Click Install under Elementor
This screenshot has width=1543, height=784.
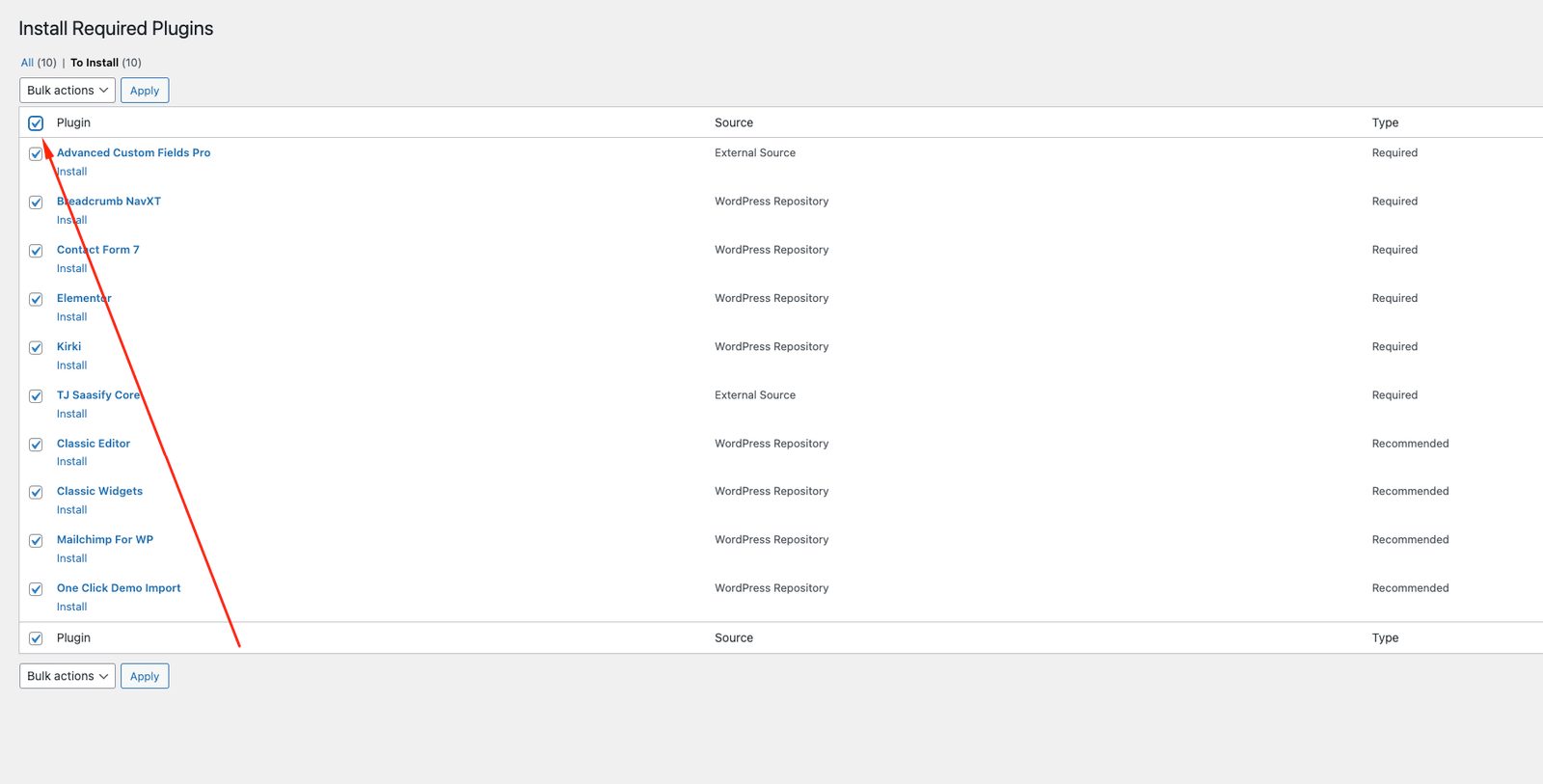coord(71,317)
